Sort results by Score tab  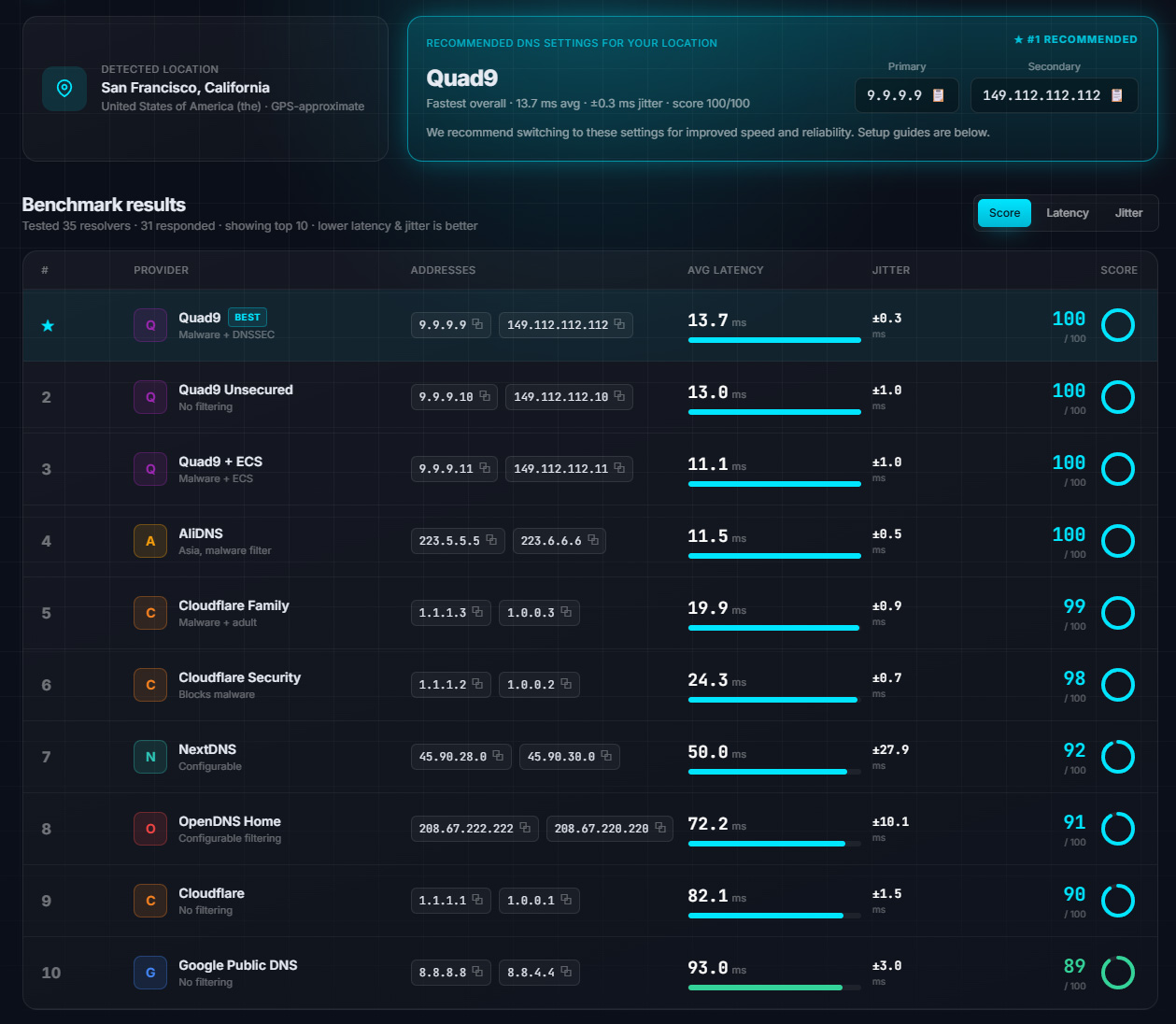tap(1004, 213)
